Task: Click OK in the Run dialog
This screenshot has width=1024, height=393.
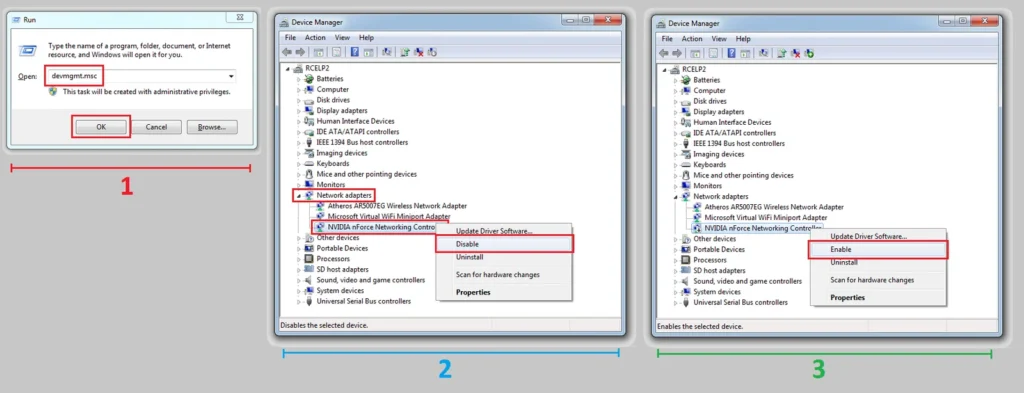Action: 101,127
